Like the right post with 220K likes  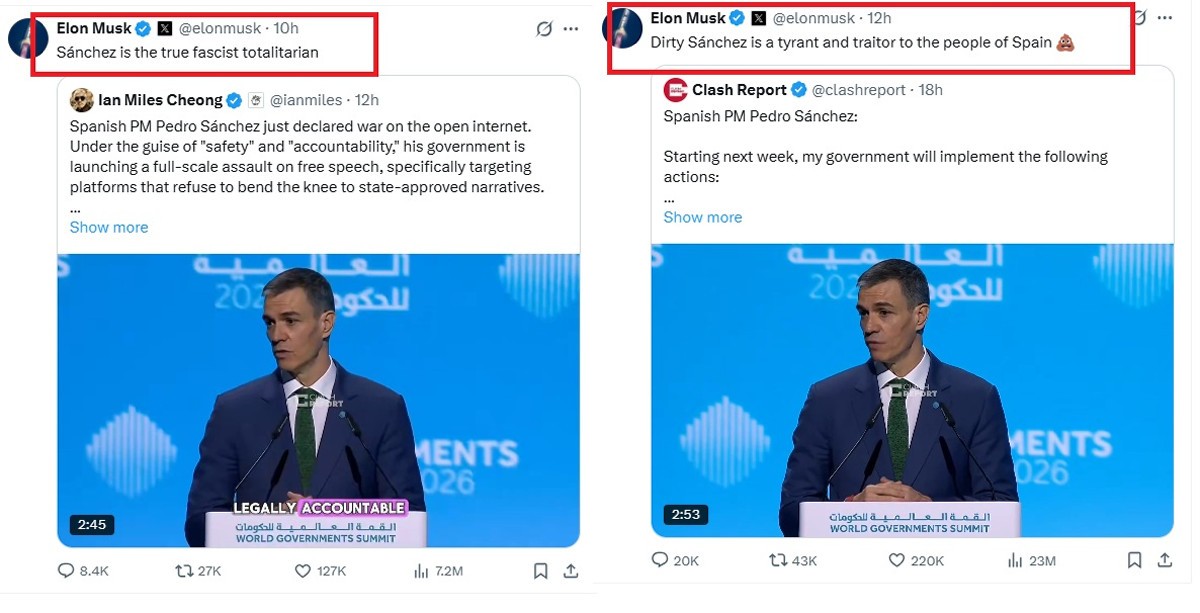point(897,561)
